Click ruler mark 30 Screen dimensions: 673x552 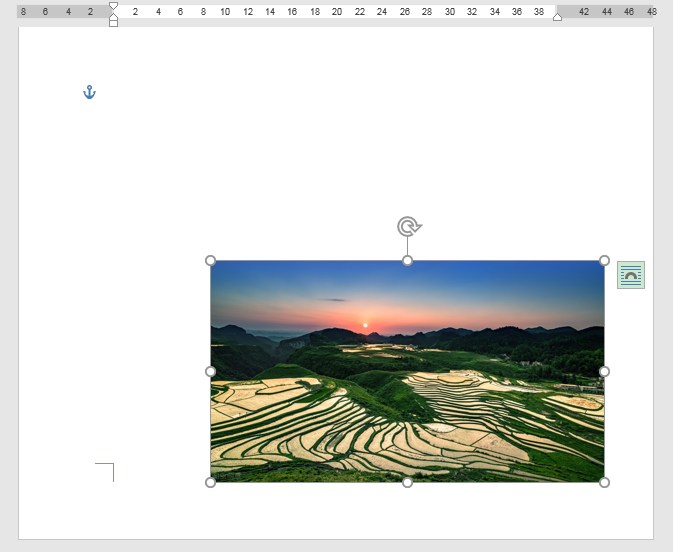point(449,12)
